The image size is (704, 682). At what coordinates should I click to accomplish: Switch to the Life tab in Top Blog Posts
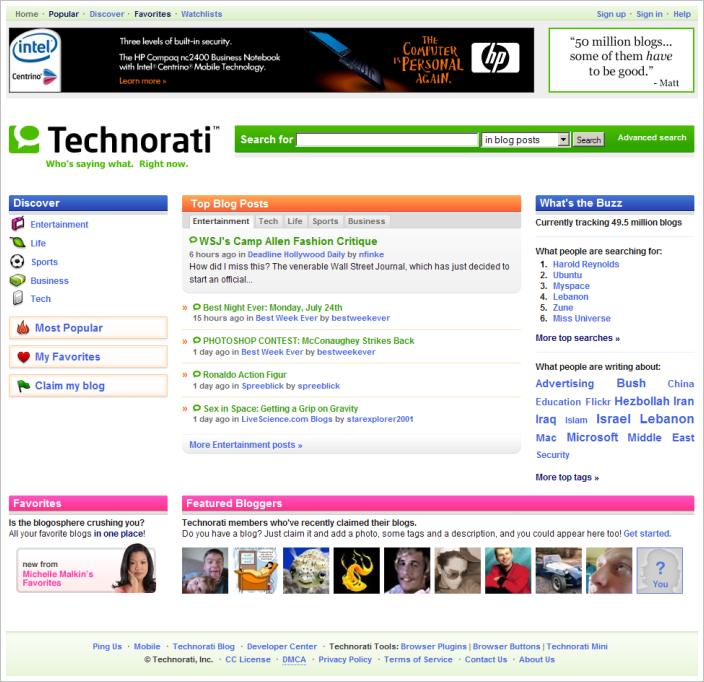click(295, 221)
